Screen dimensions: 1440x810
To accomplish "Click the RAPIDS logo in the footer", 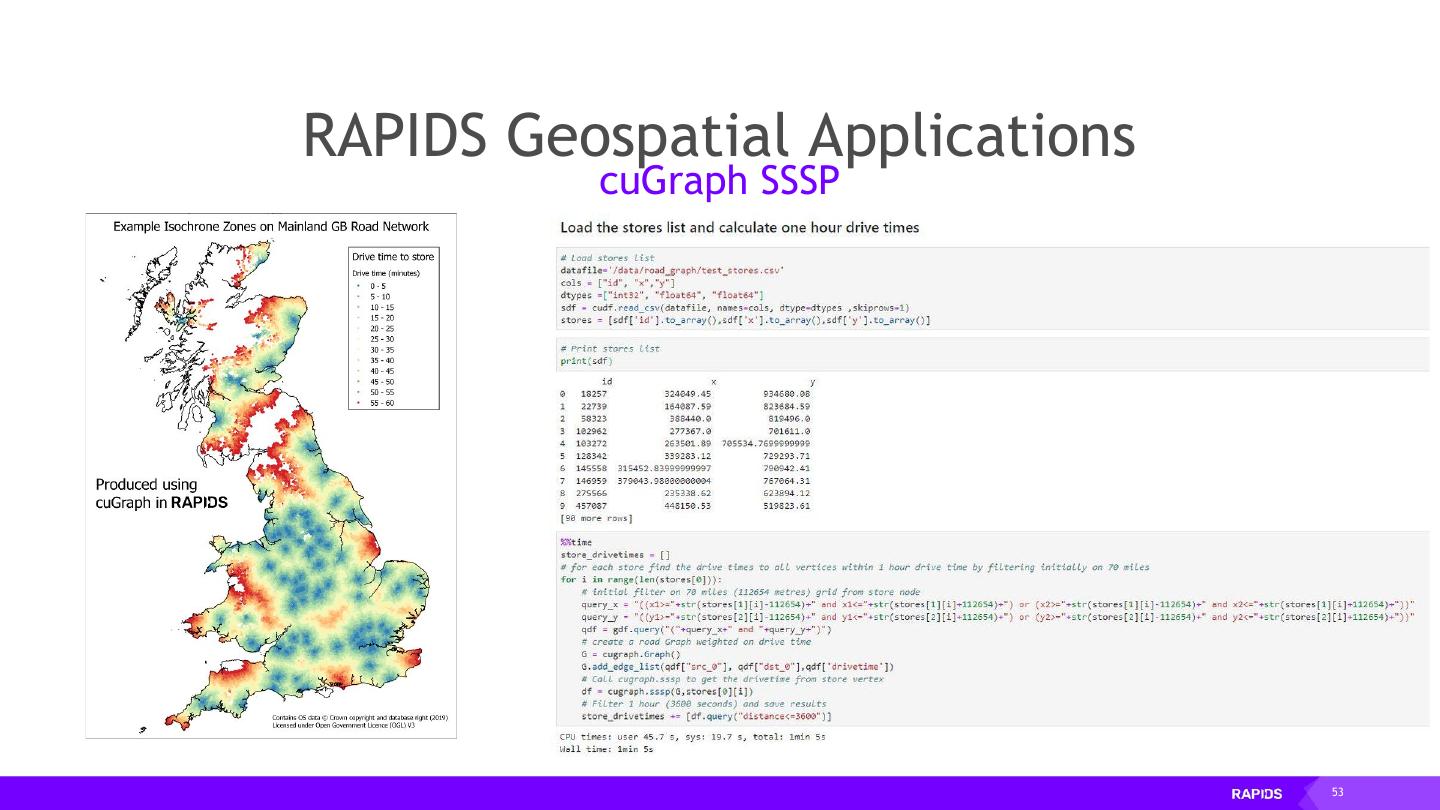I will click(x=1256, y=794).
